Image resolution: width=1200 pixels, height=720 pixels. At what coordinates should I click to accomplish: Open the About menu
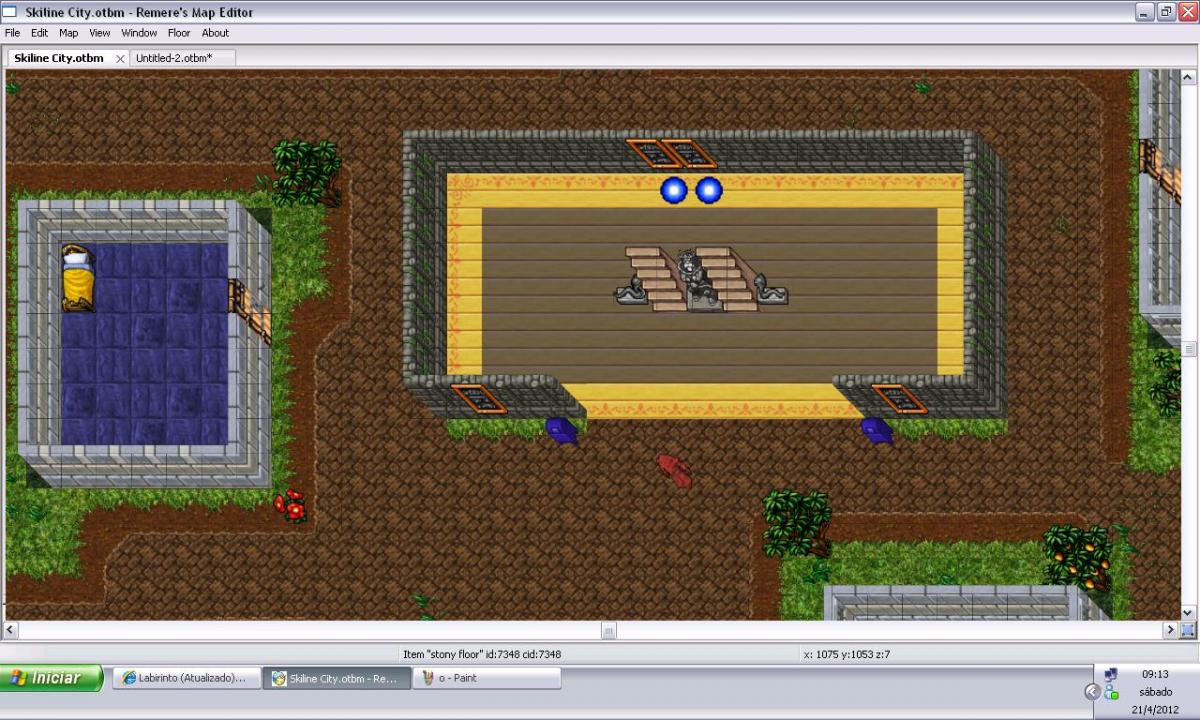coord(215,33)
